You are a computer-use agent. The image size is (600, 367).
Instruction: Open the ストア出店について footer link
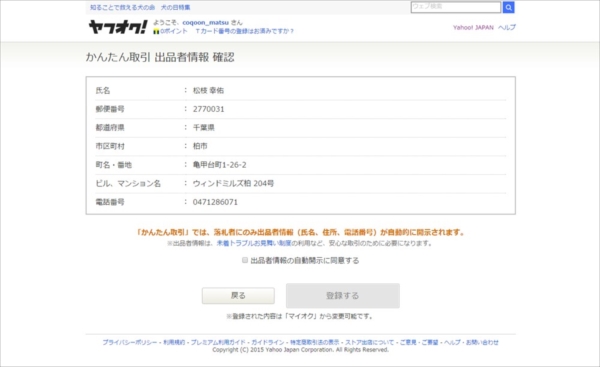(369, 342)
